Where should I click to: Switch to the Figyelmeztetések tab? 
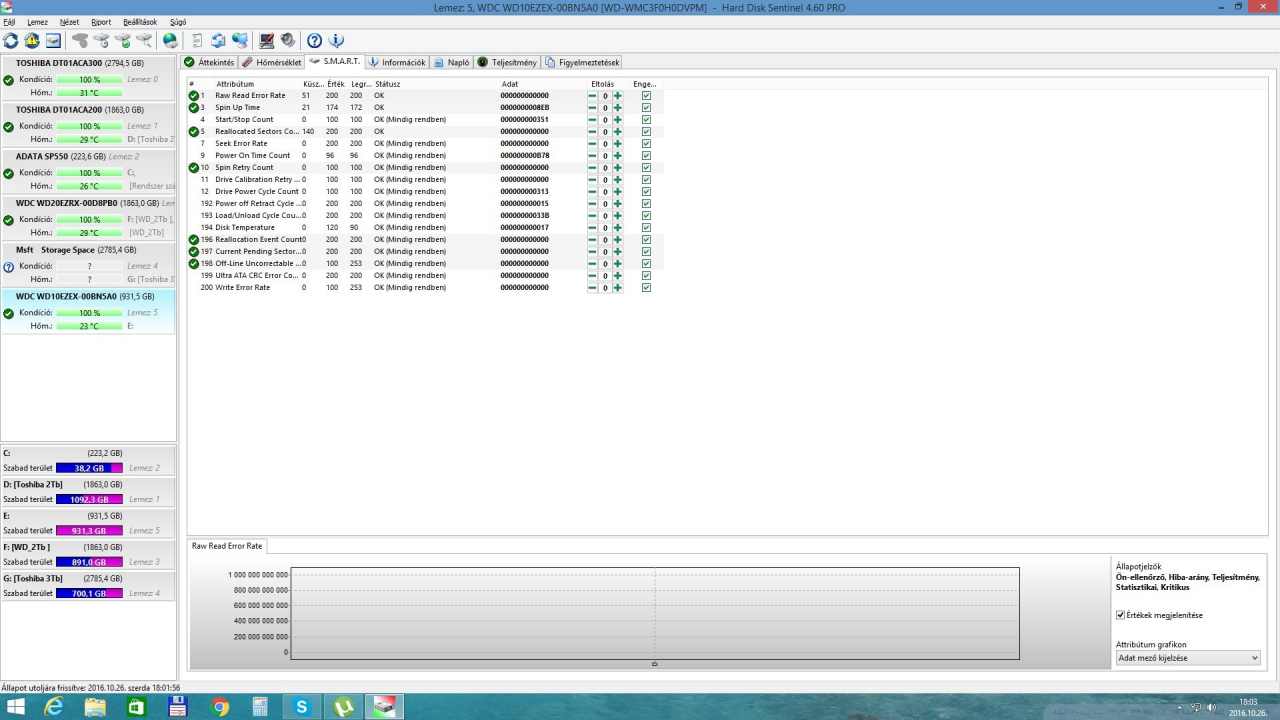582,62
